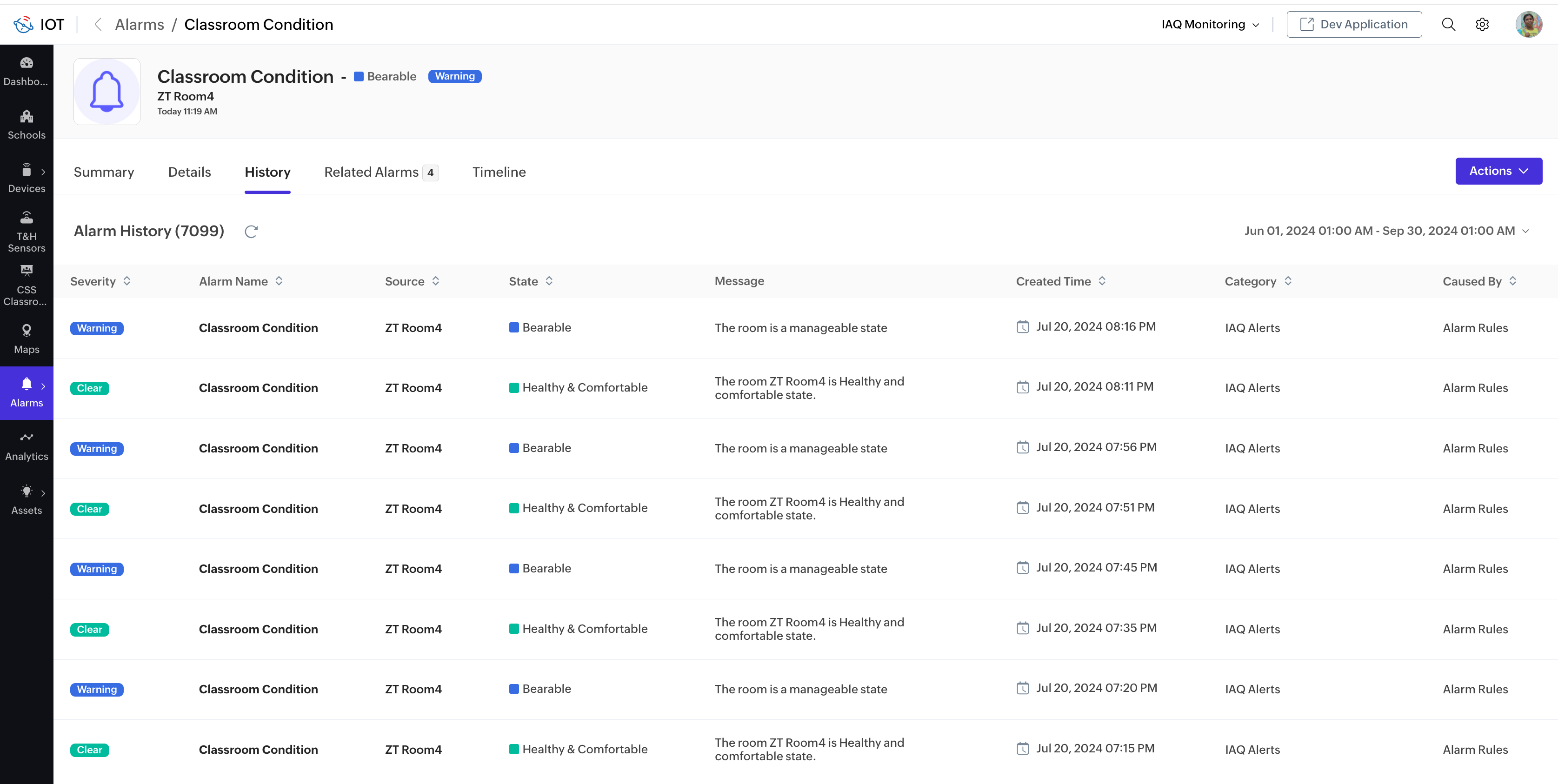Click the refresh Alarm History icon
1558x784 pixels.
[251, 231]
